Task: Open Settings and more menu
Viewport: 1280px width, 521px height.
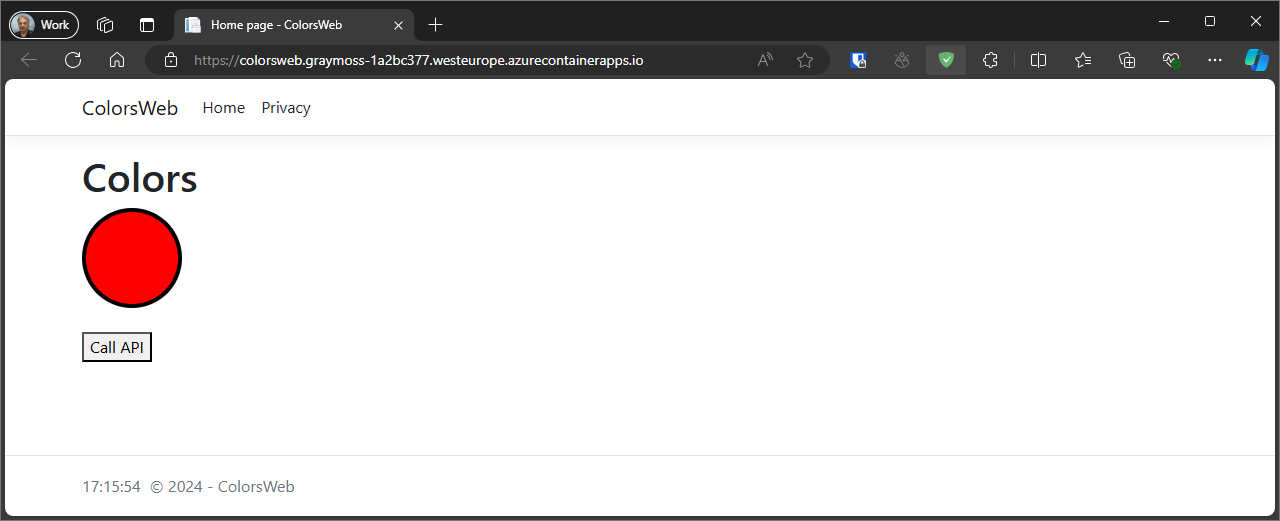Action: pyautogui.click(x=1215, y=60)
